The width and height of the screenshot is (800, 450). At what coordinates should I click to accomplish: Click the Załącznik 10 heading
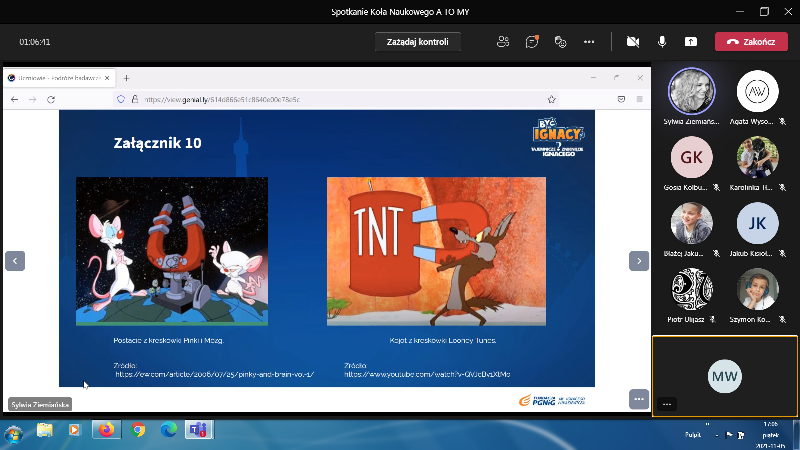coord(158,143)
